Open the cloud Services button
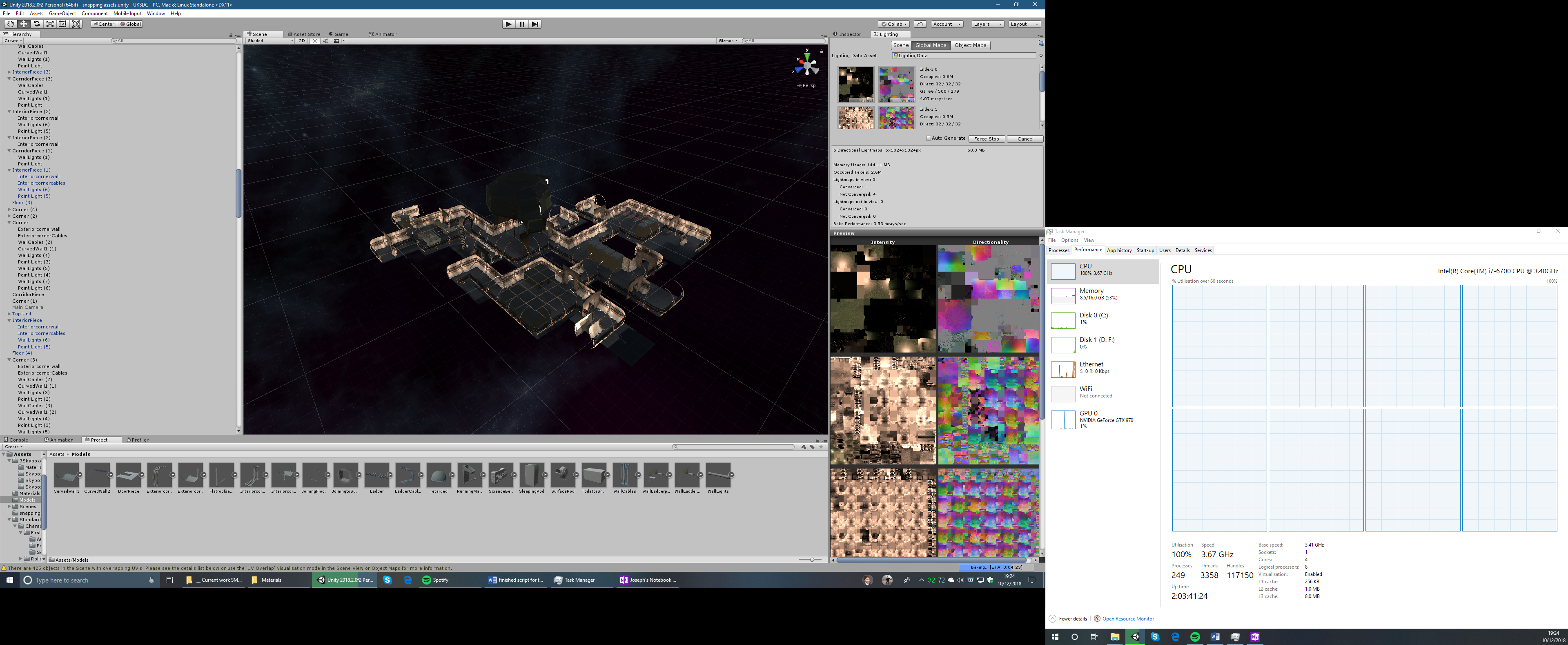The image size is (1568, 645). click(x=920, y=24)
